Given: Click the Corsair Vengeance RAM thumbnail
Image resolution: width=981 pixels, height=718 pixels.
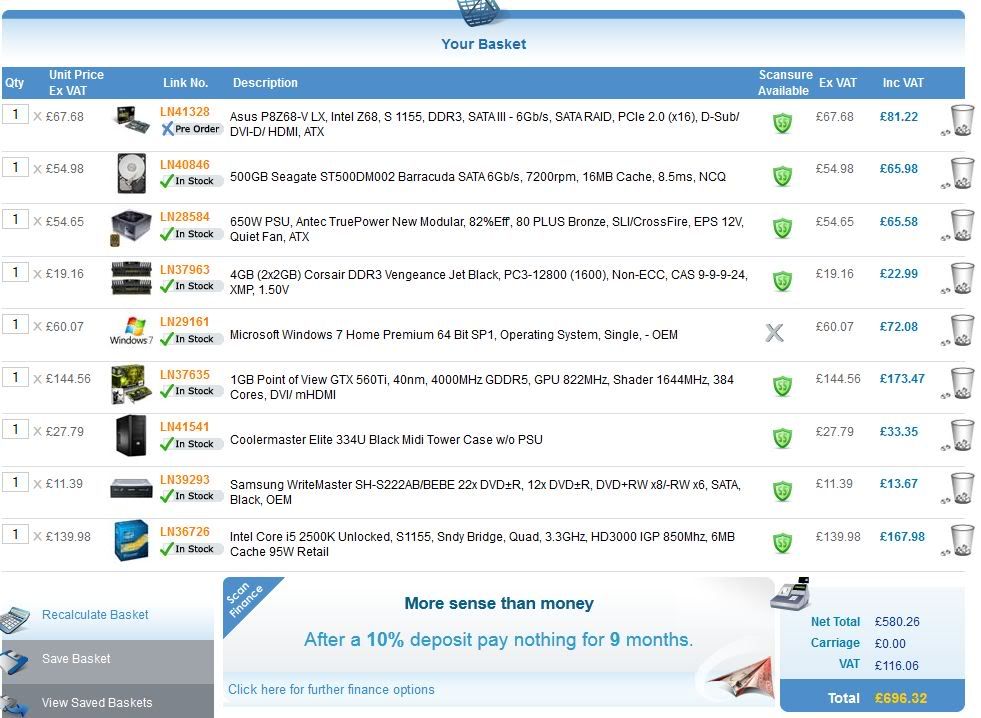Looking at the screenshot, I should click(x=131, y=277).
